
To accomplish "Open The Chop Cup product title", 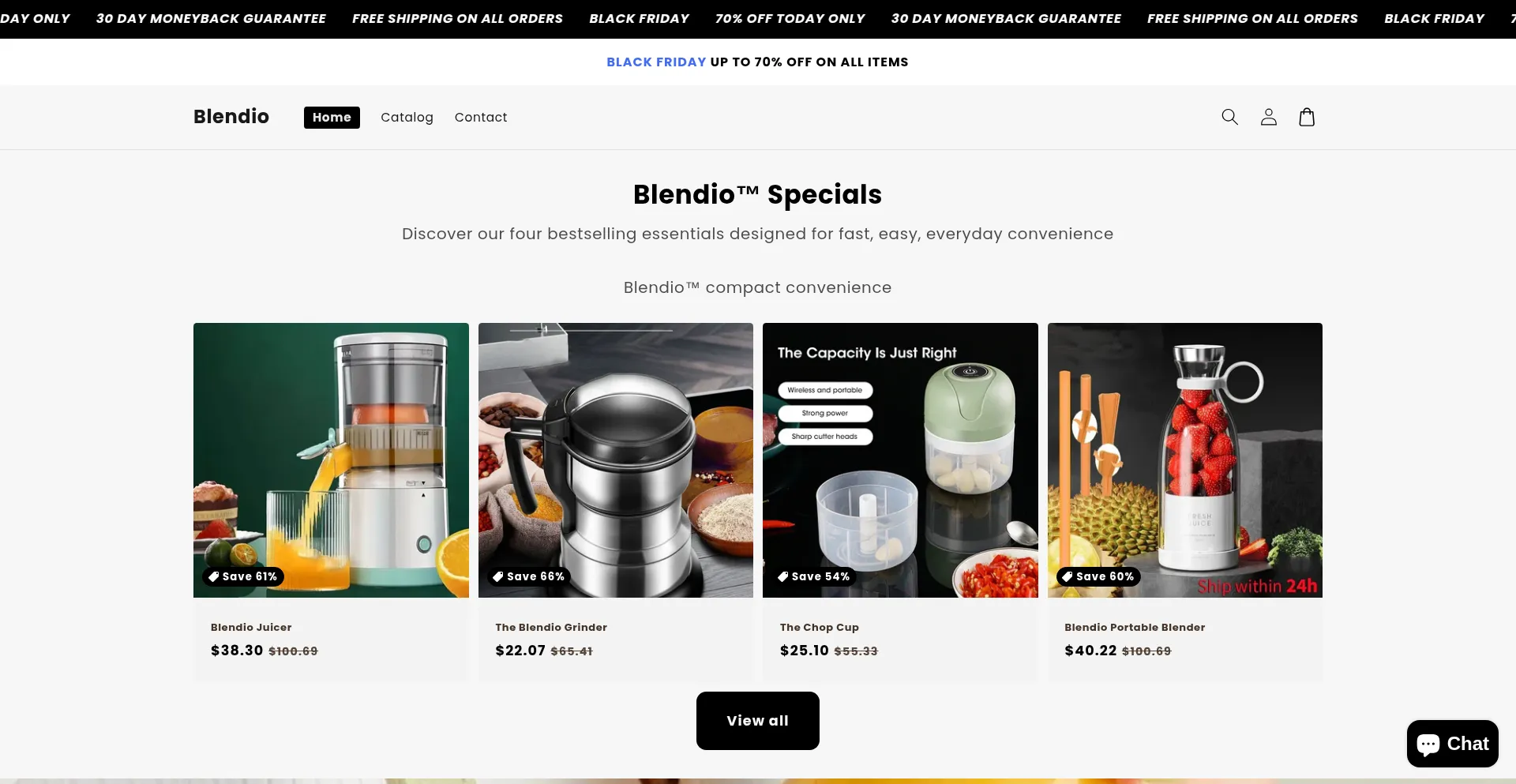I will pyautogui.click(x=820, y=627).
